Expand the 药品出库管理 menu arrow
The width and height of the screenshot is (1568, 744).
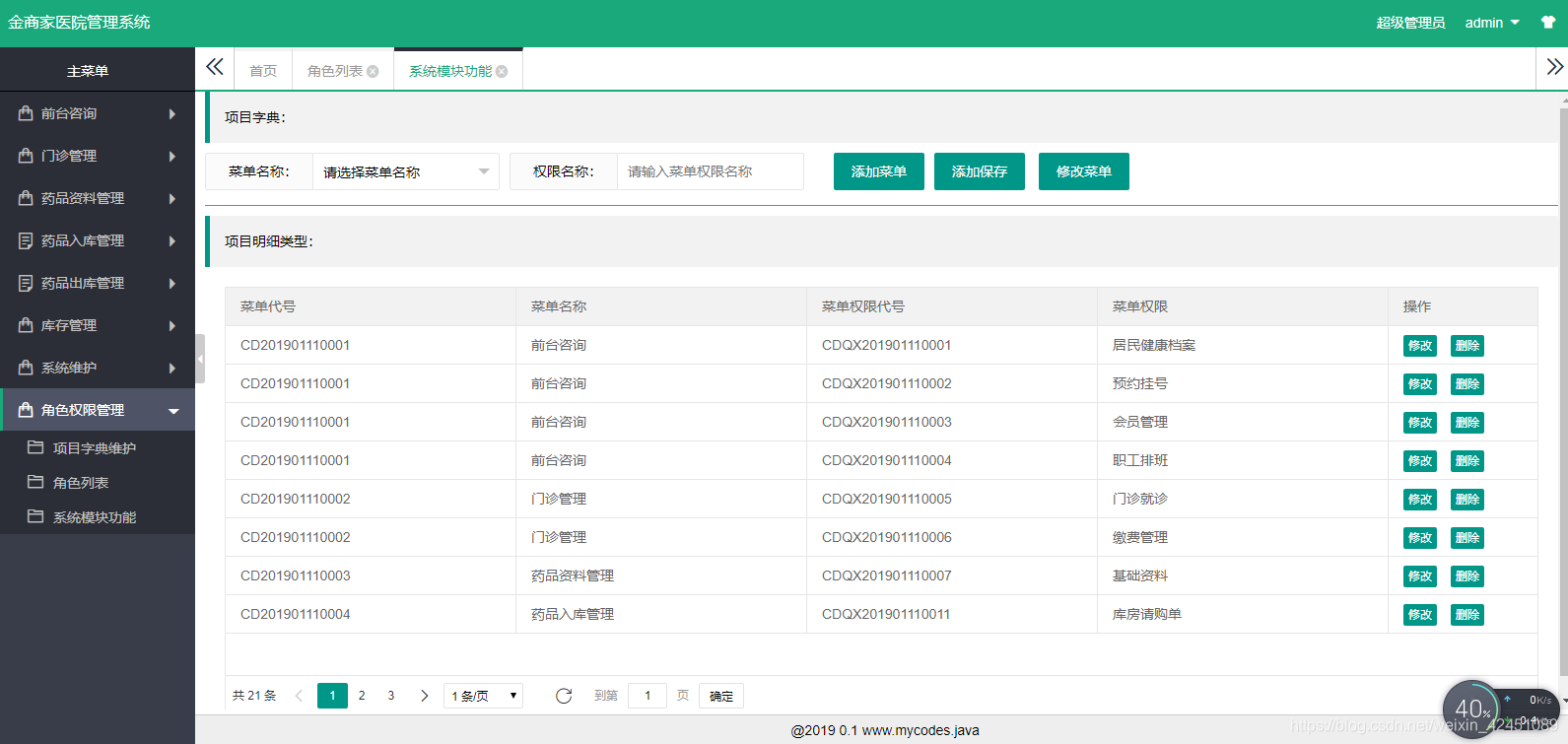[x=172, y=284]
